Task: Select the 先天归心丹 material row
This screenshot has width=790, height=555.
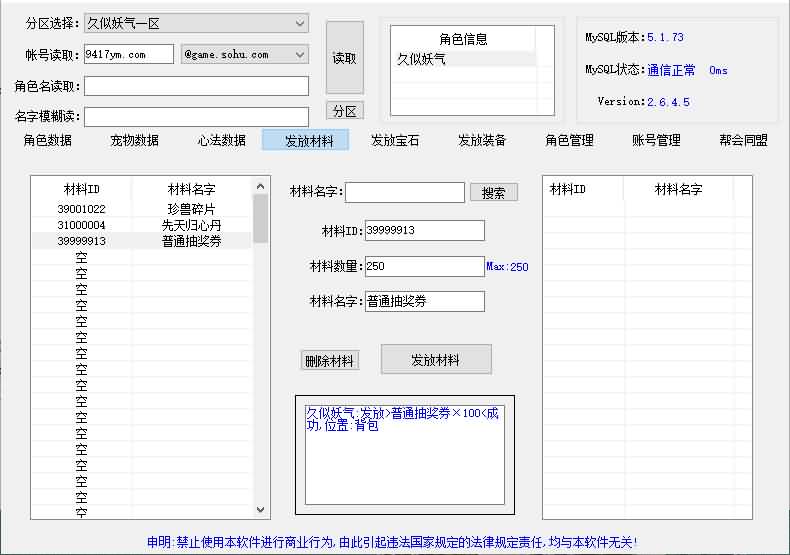Action: [x=141, y=225]
